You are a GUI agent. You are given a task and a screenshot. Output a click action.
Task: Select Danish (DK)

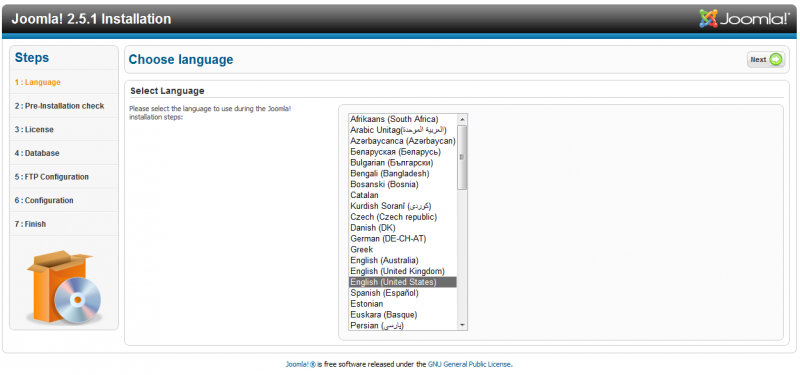click(403, 228)
